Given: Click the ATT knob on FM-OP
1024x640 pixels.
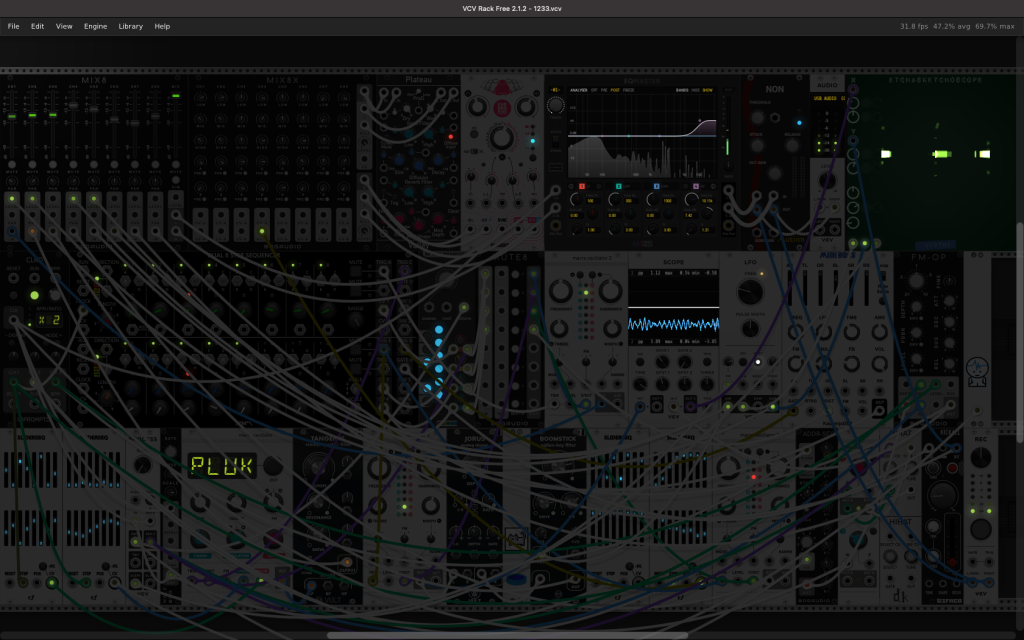Looking at the screenshot, I should pos(948,302).
